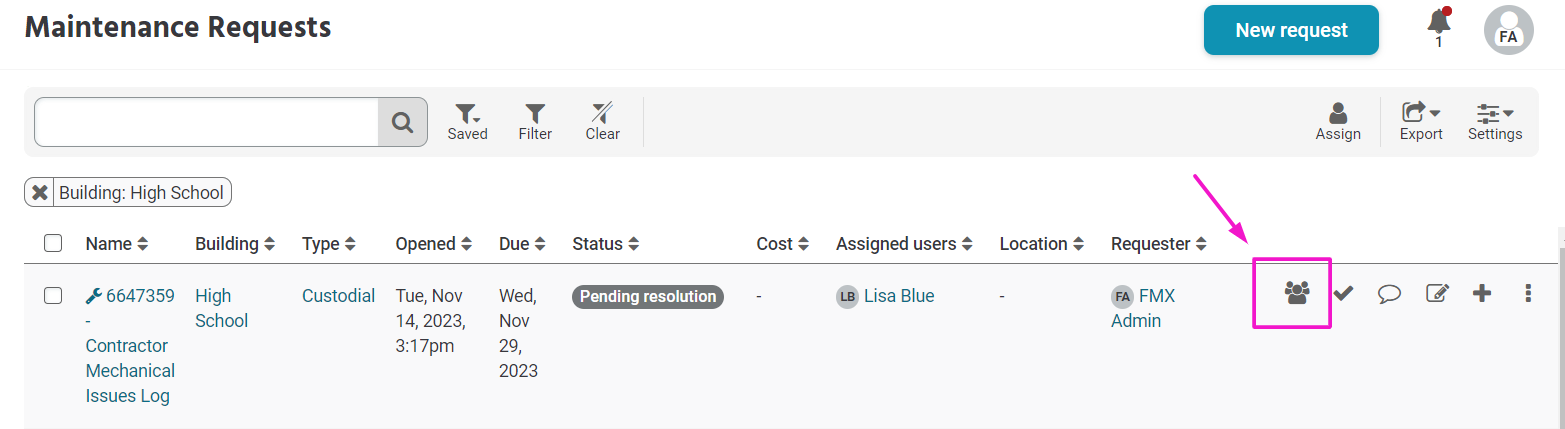Open the comment speech bubble icon
The image size is (1565, 429).
coord(1389,293)
